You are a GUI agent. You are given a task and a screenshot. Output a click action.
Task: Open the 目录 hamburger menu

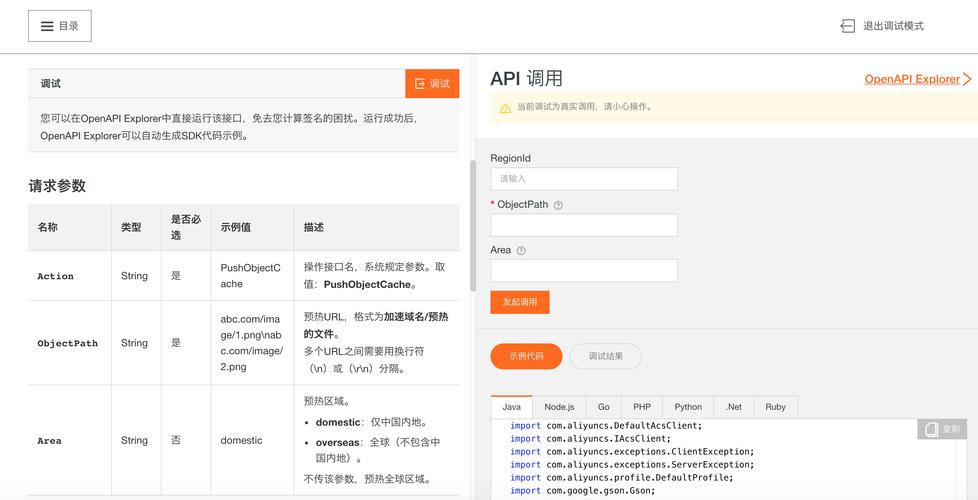pyautogui.click(x=60, y=26)
